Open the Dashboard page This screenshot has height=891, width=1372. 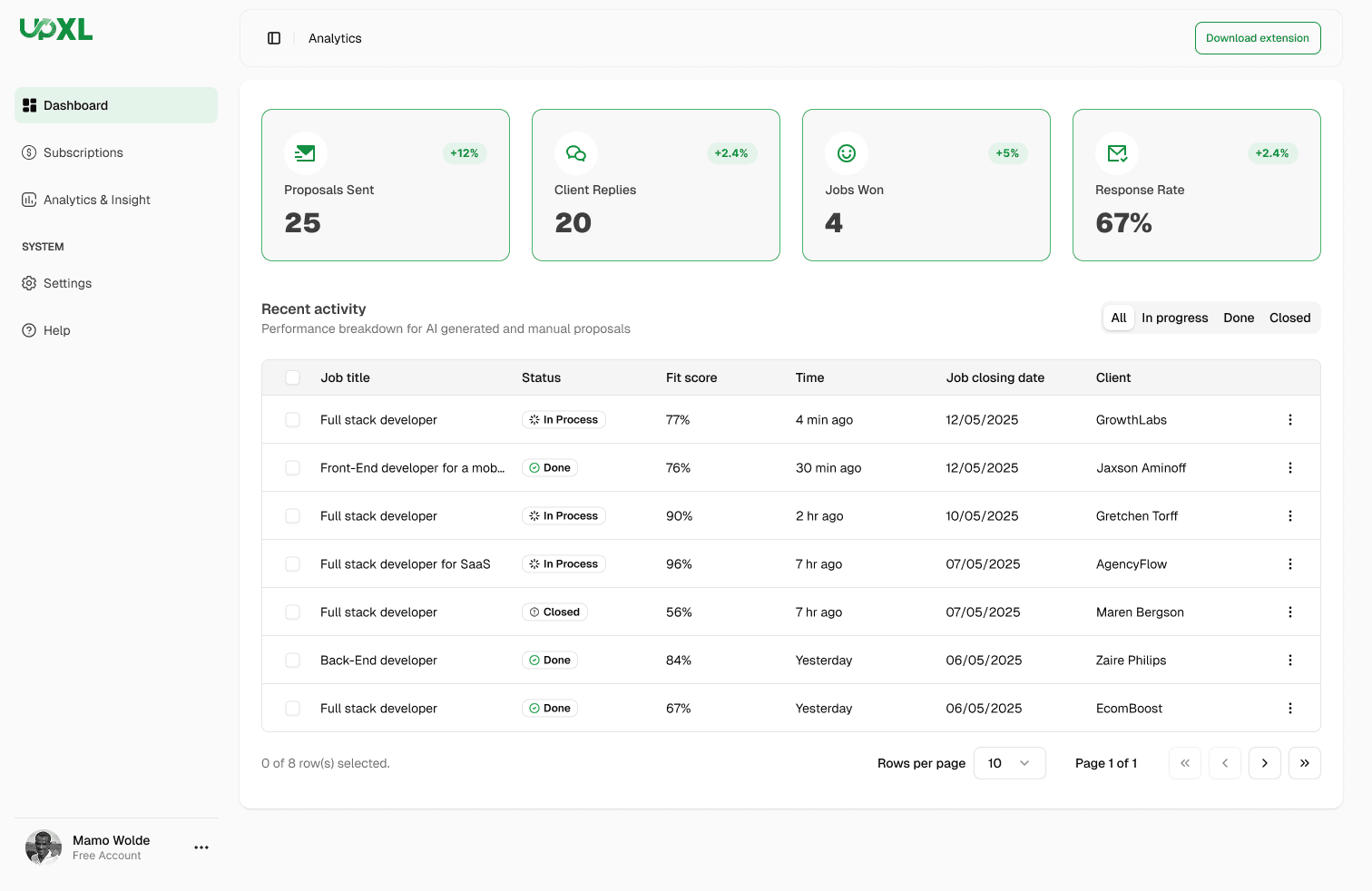click(x=116, y=105)
